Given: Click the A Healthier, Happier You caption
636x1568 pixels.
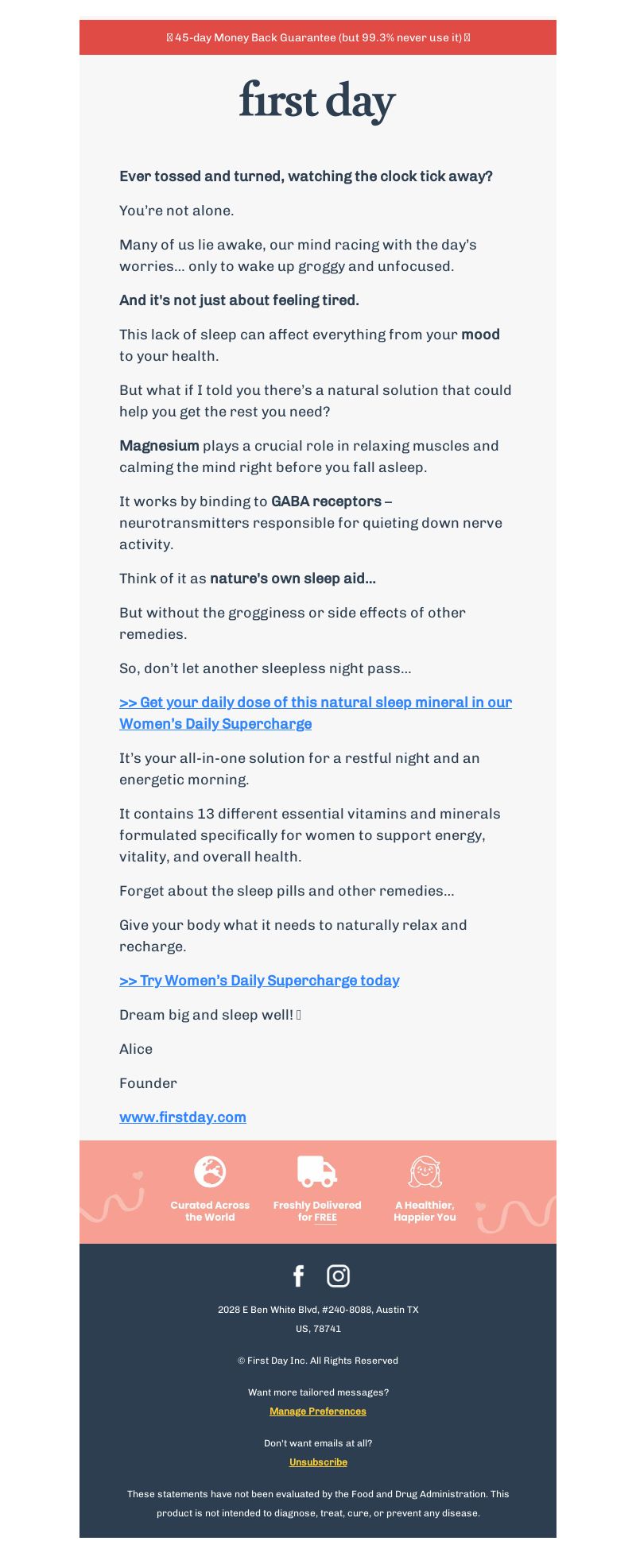Looking at the screenshot, I should tap(425, 1211).
